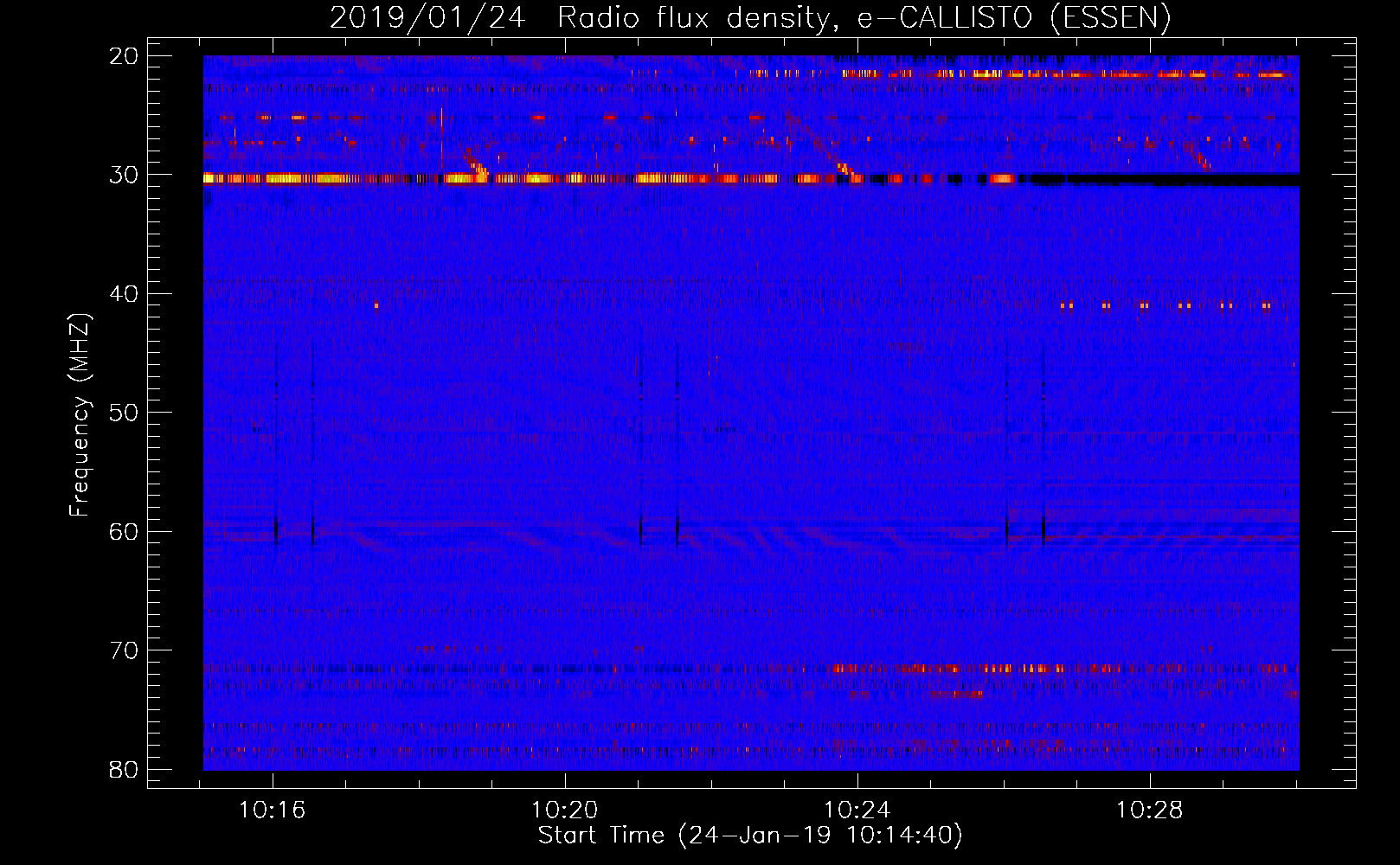Click the 10:28 time tick label
1400x865 pixels.
pyautogui.click(x=1149, y=811)
